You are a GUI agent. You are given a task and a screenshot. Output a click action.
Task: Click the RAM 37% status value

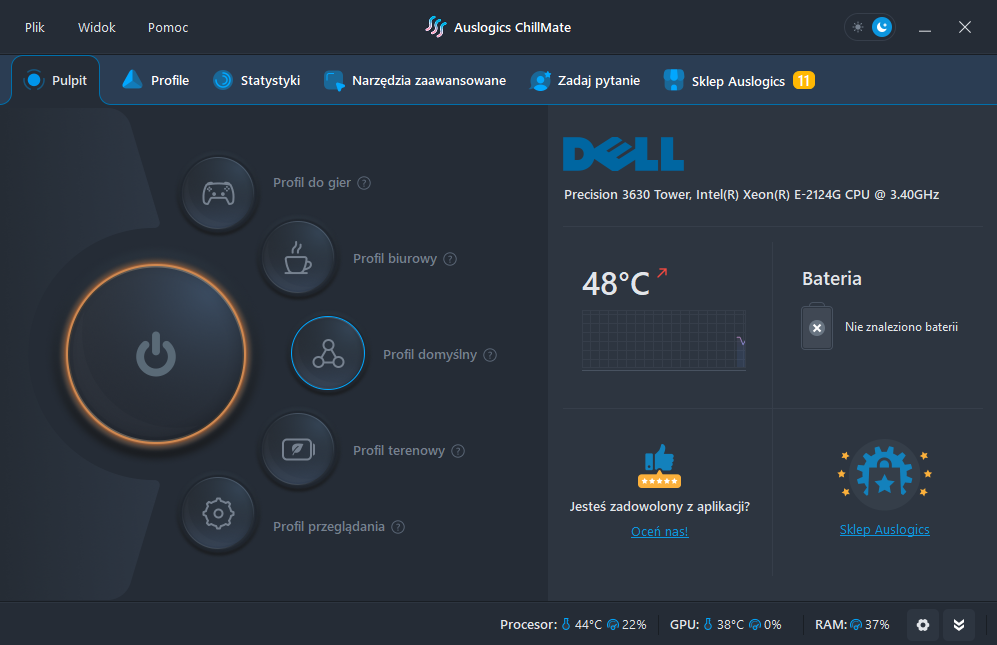(x=877, y=625)
